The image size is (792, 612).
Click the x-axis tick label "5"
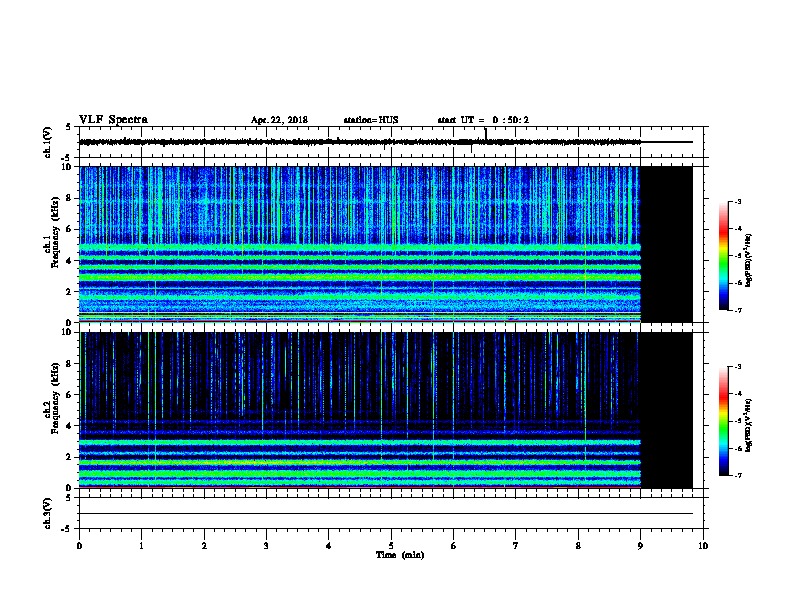click(391, 546)
